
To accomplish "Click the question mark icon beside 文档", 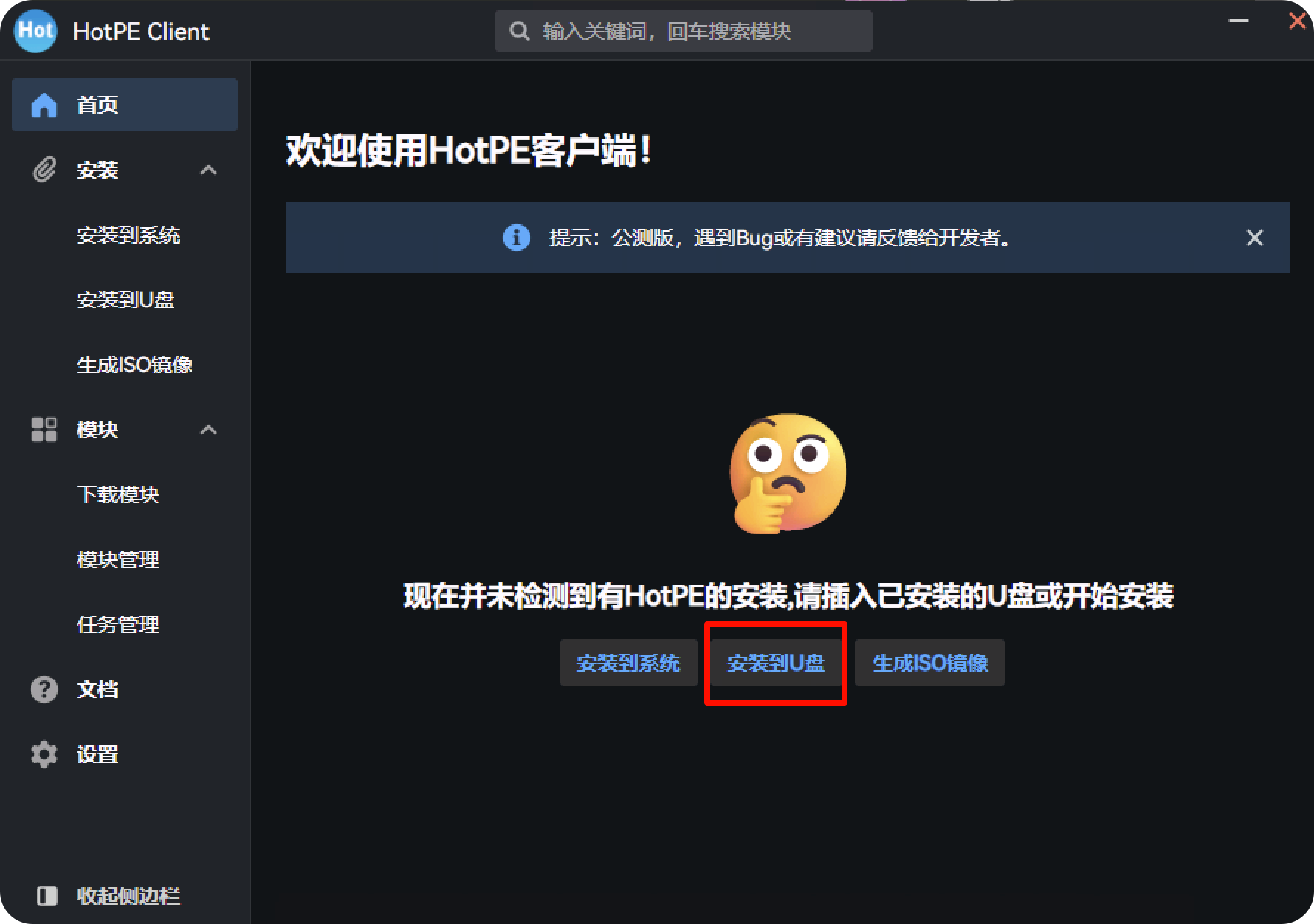I will pos(44,689).
